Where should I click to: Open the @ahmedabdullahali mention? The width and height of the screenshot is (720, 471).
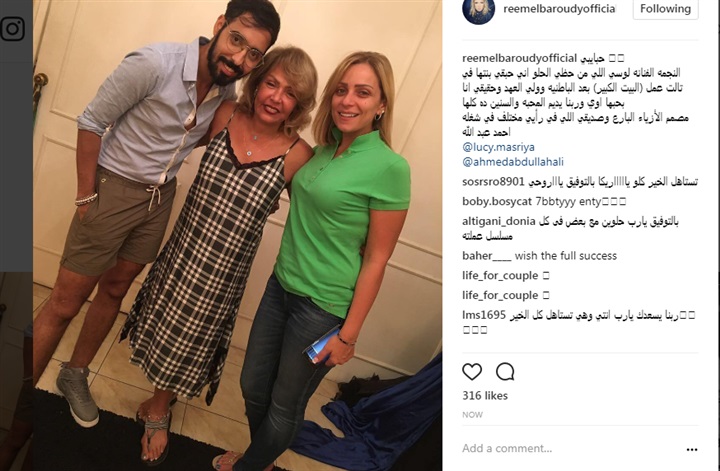pos(513,162)
